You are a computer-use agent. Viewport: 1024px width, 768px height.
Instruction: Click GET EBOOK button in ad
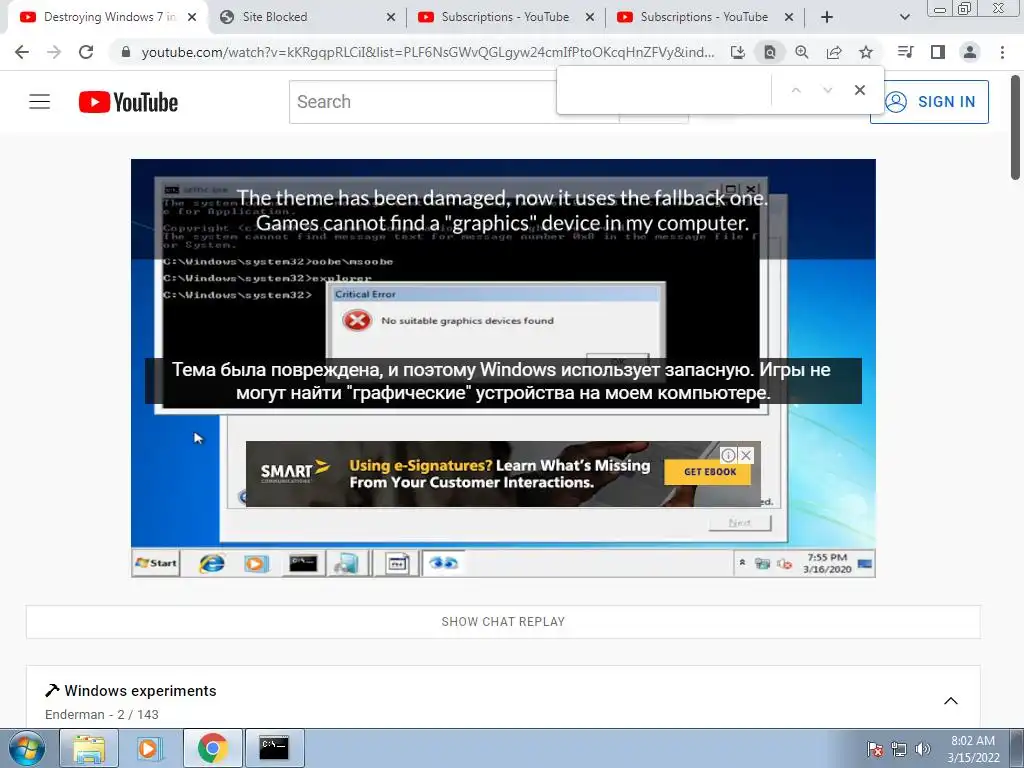point(710,472)
